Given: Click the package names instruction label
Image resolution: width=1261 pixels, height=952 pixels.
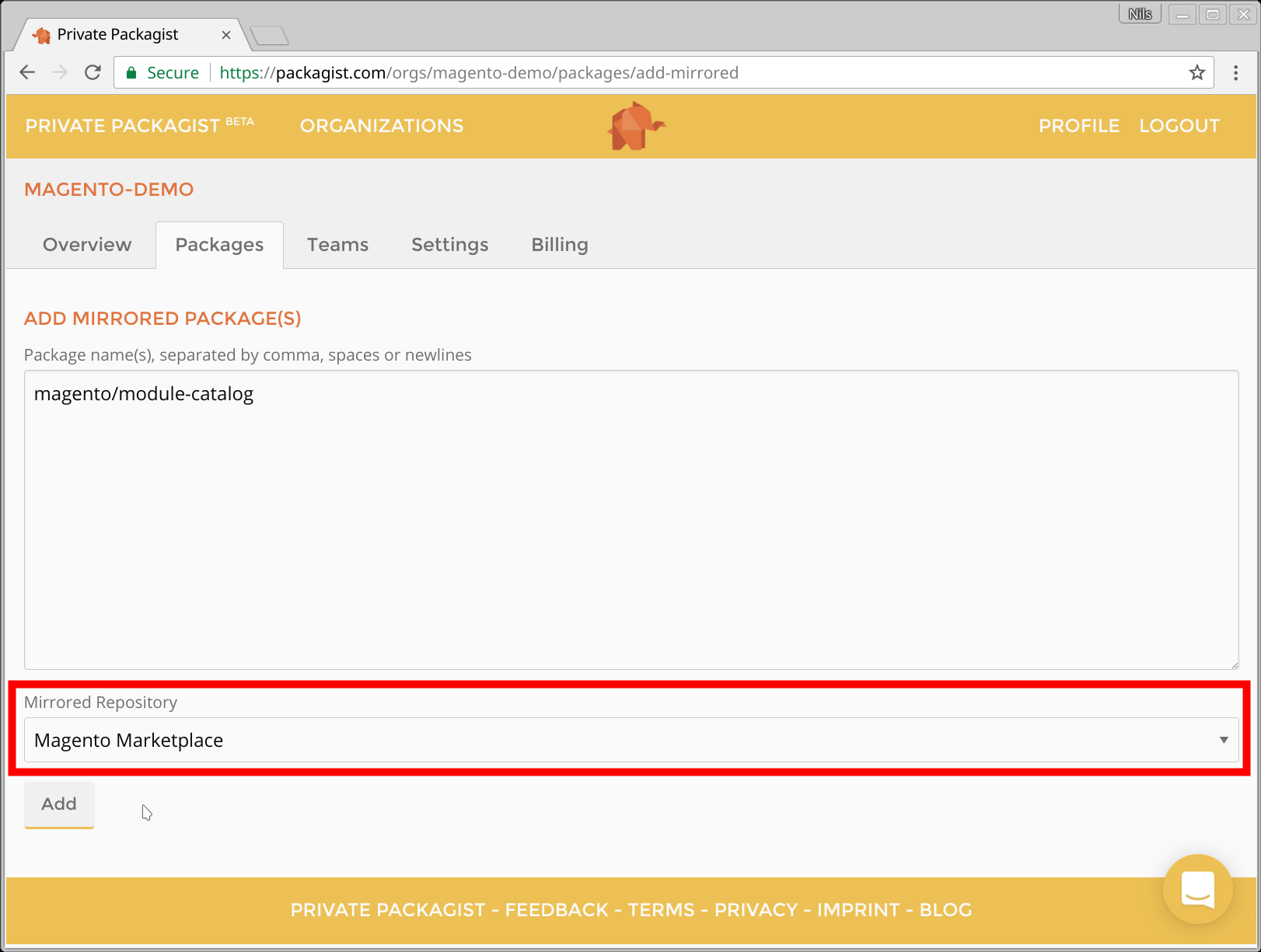Looking at the screenshot, I should (x=247, y=355).
